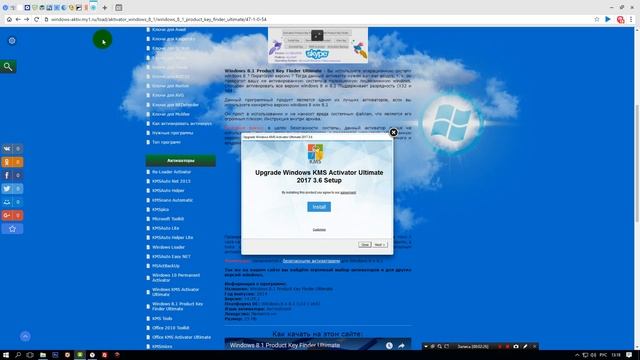Click the Skype banner thumbnail at the top
This screenshot has width=640, height=360.
point(318,45)
